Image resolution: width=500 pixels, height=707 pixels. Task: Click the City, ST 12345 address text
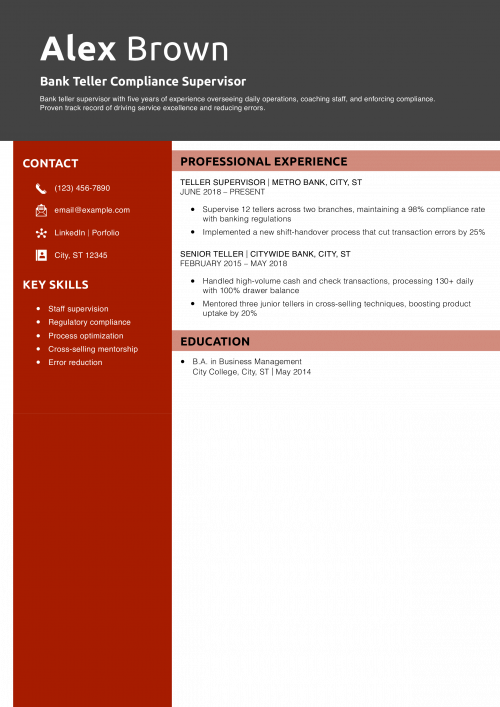click(x=81, y=255)
